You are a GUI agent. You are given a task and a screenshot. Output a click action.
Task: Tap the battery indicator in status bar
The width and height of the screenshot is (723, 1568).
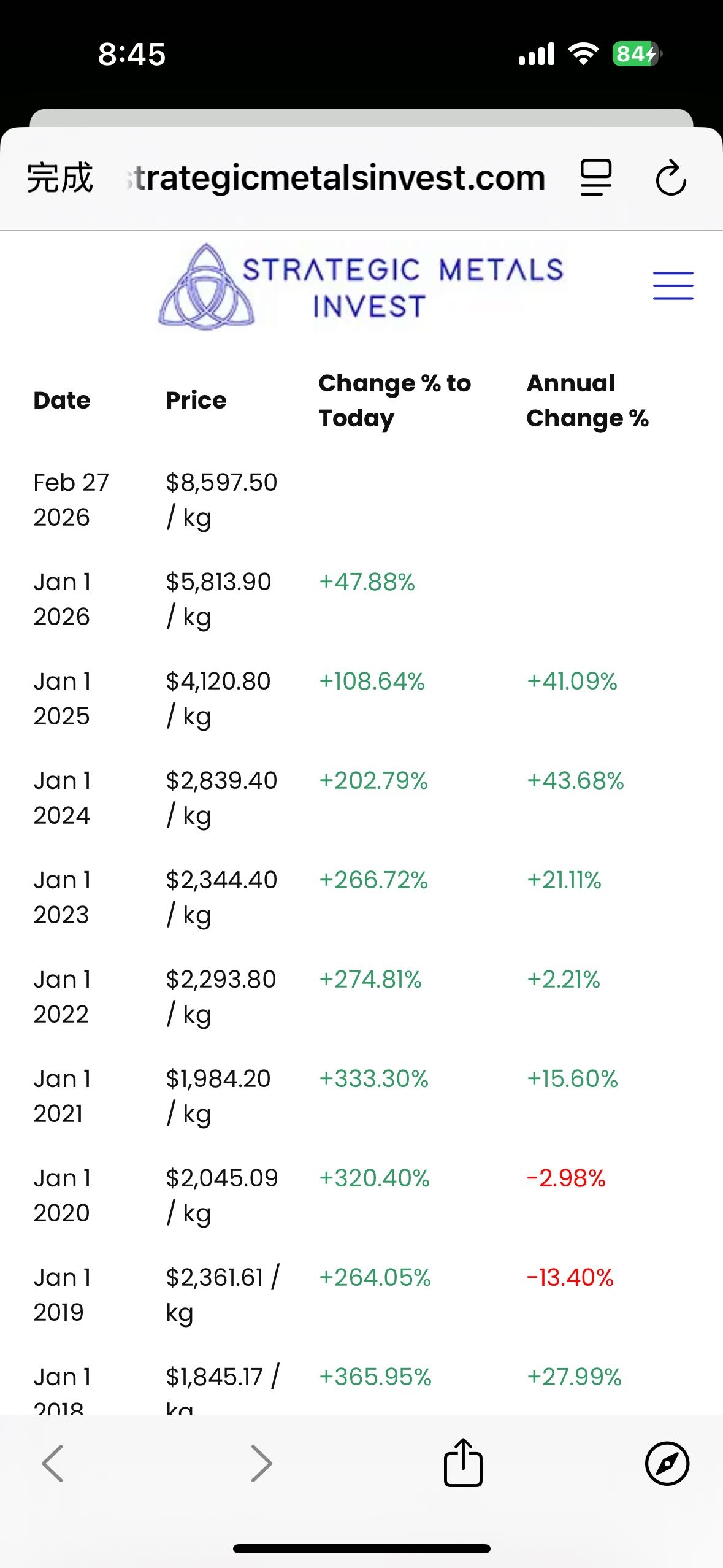click(x=636, y=54)
